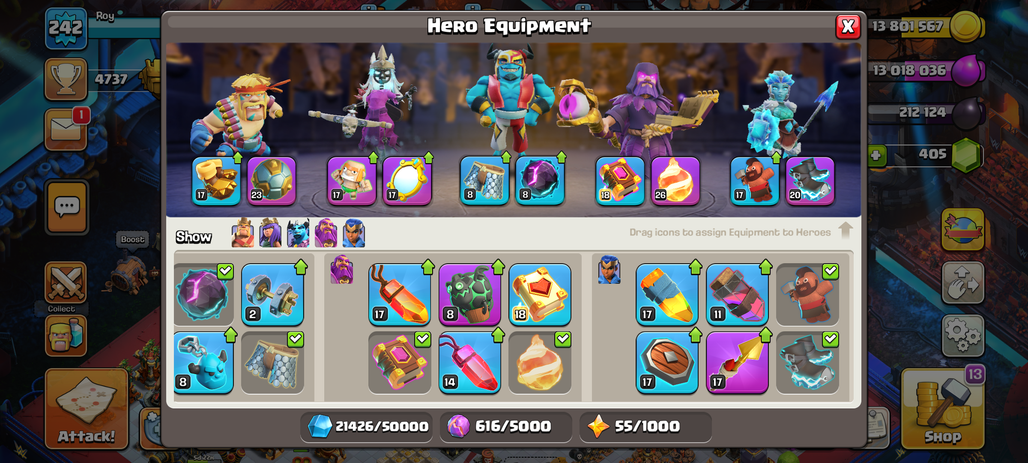The width and height of the screenshot is (1028, 463).
Task: Filter equipment by Grand Warden
Action: click(x=326, y=233)
